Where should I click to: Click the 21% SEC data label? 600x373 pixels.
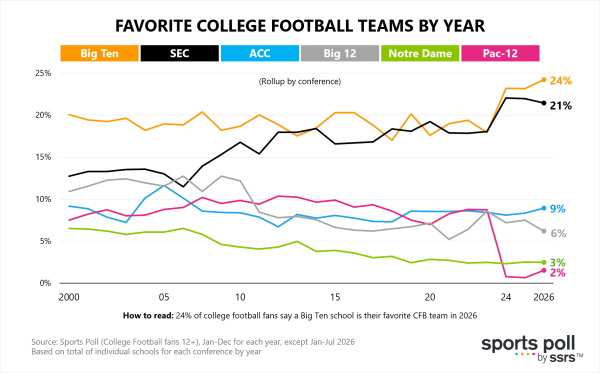click(x=561, y=106)
